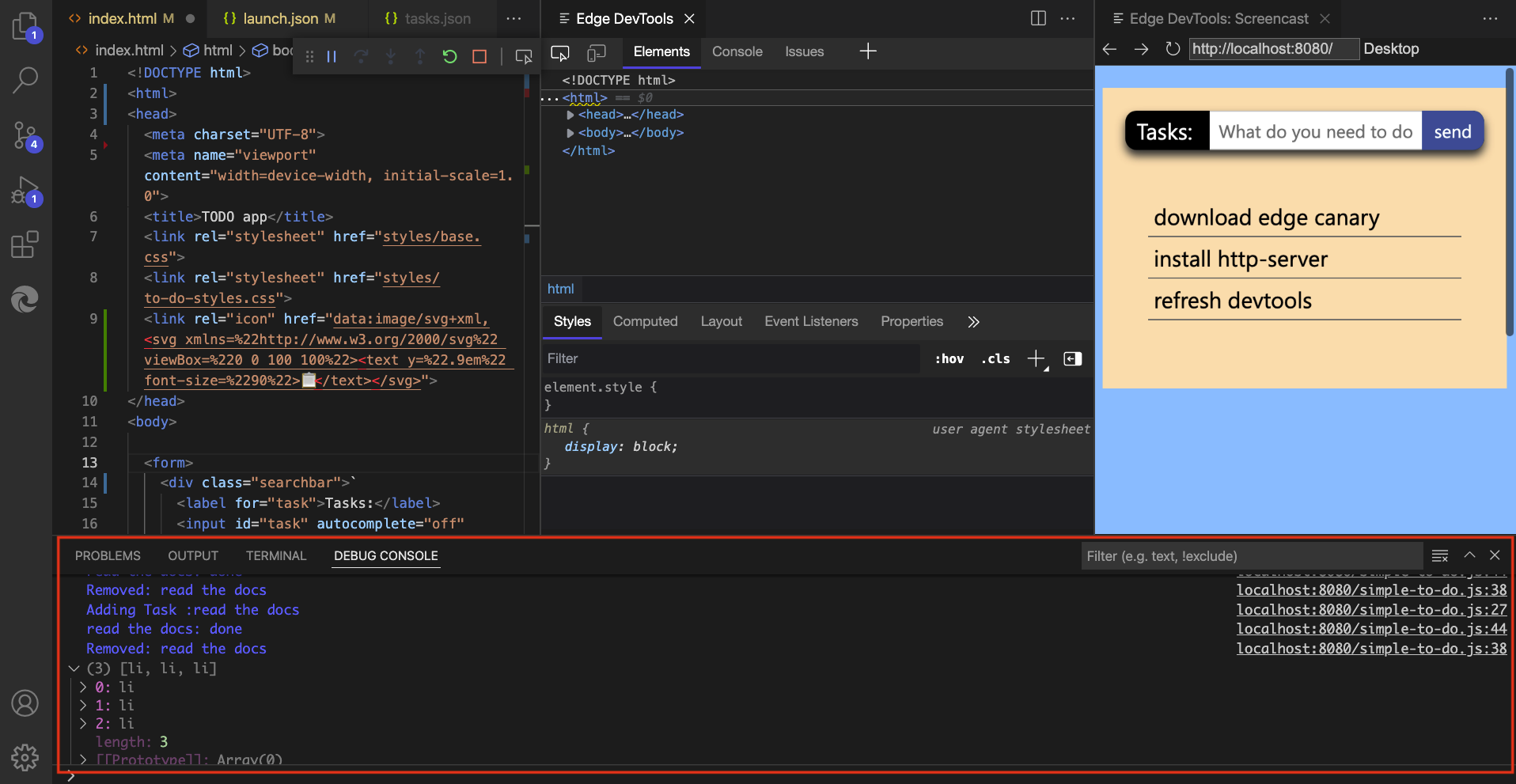
Task: Expand the body node in Elements tree
Action: click(570, 132)
